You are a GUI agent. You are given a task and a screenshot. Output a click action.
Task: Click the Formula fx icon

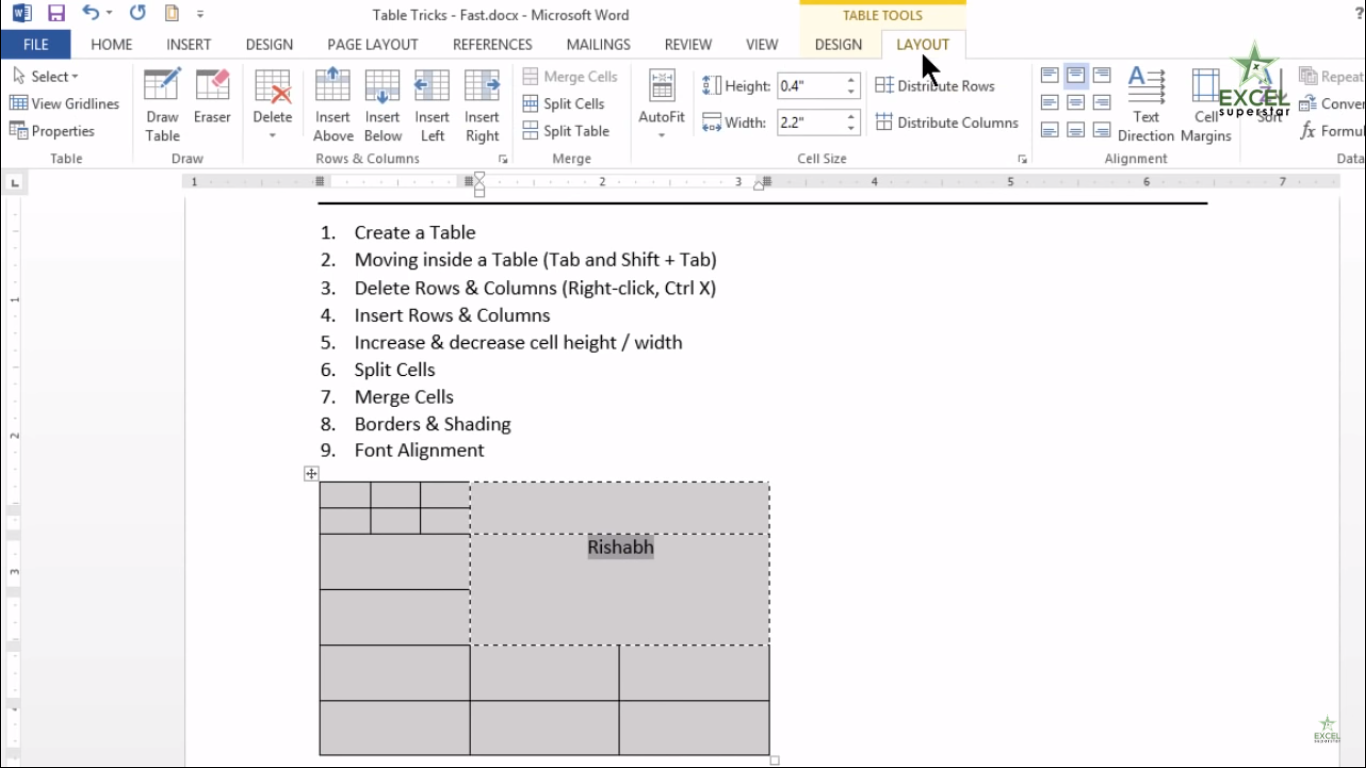tap(1308, 130)
